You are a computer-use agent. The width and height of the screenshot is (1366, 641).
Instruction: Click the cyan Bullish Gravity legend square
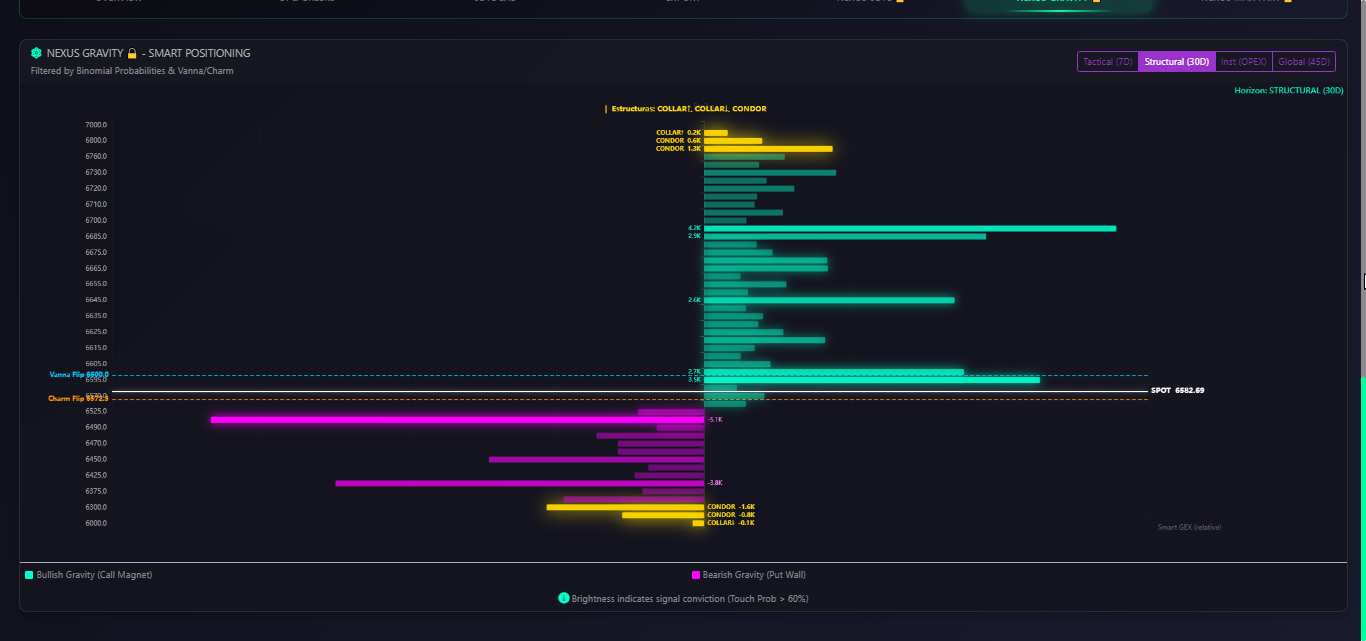[29, 575]
